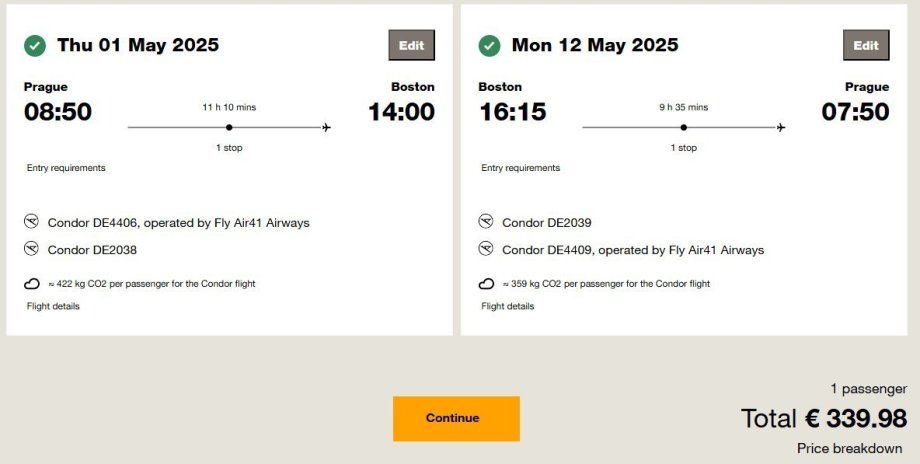Image resolution: width=920 pixels, height=464 pixels.
Task: Open the Price breakdown
Action: (852, 448)
